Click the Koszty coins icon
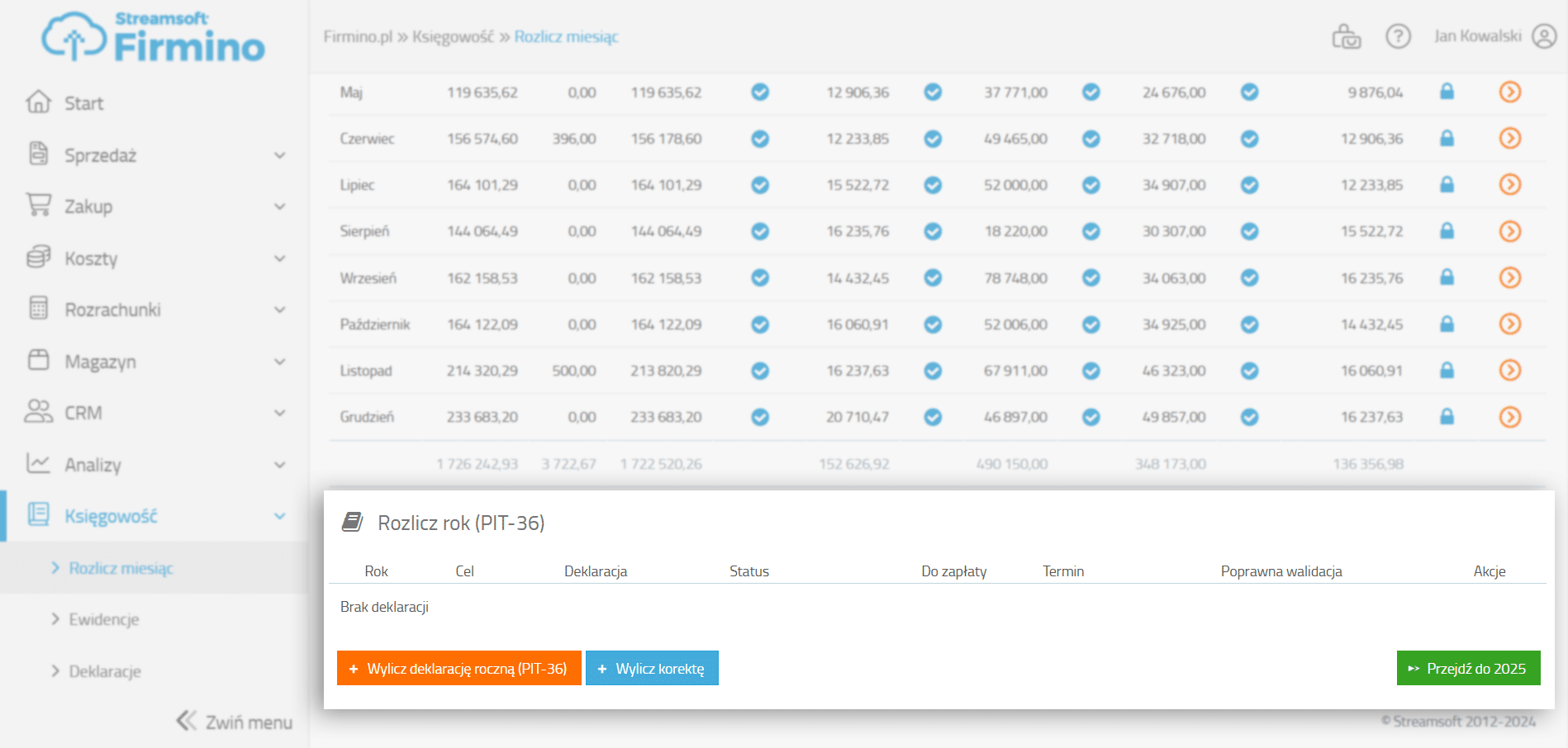The image size is (1568, 748). 38,257
